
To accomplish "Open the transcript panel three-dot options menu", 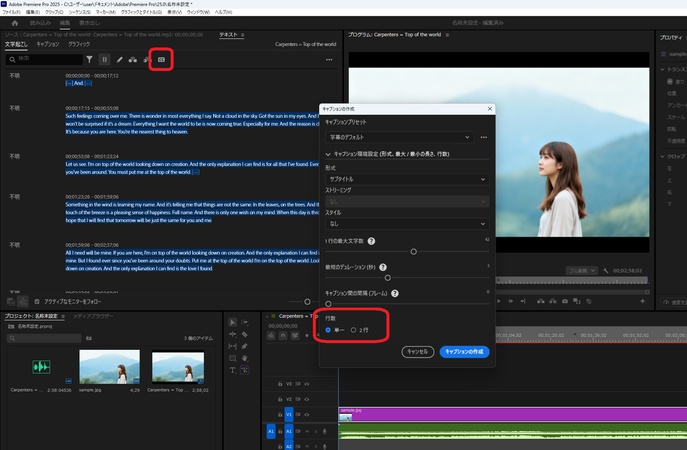I will click(x=328, y=60).
